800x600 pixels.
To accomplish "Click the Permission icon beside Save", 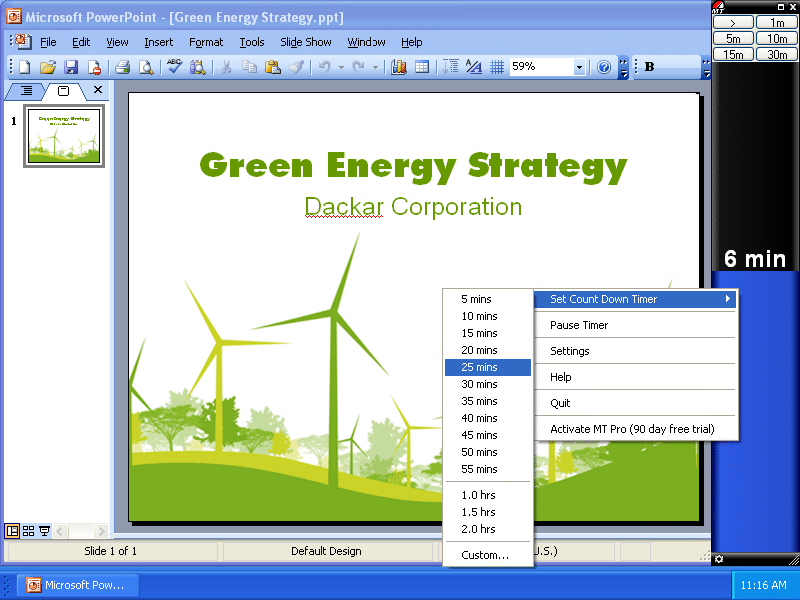I will (x=94, y=67).
